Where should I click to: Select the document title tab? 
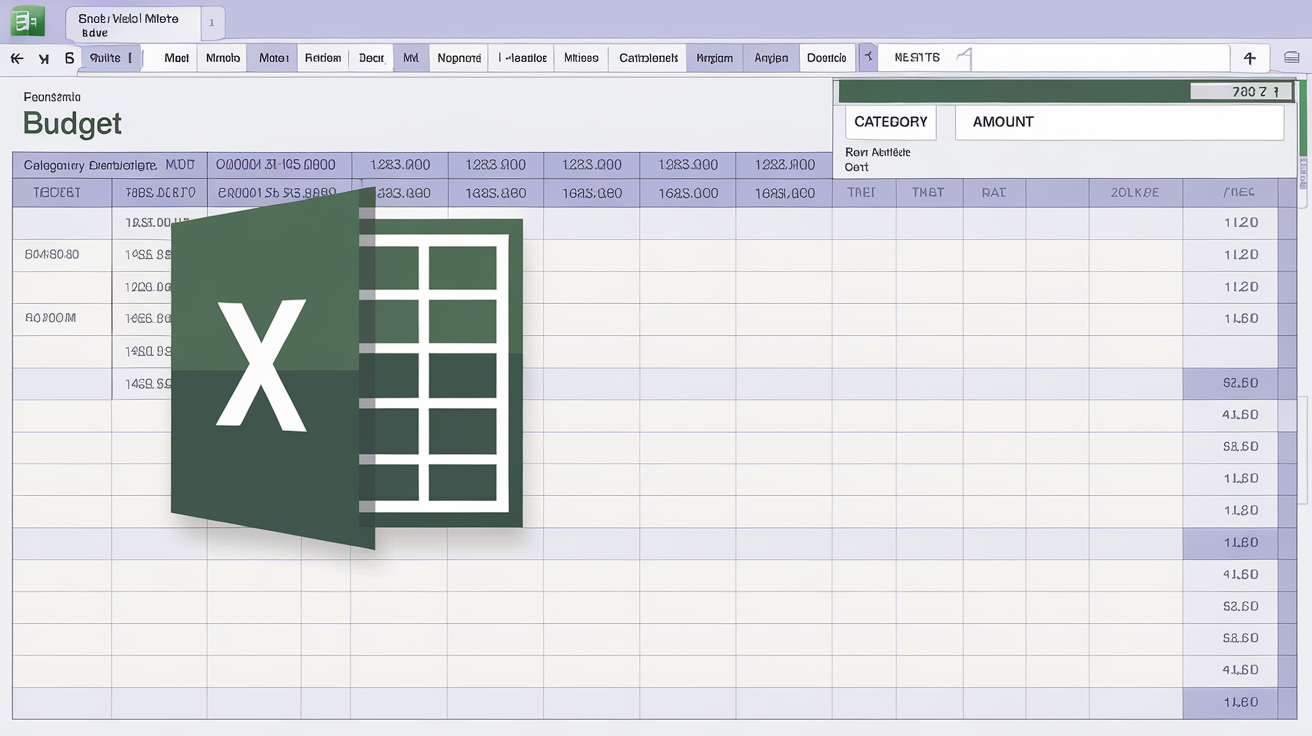(x=128, y=24)
